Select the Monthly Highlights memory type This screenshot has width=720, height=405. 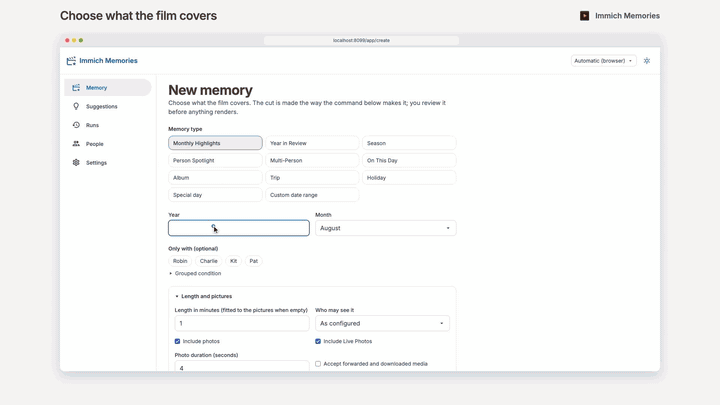coord(215,143)
